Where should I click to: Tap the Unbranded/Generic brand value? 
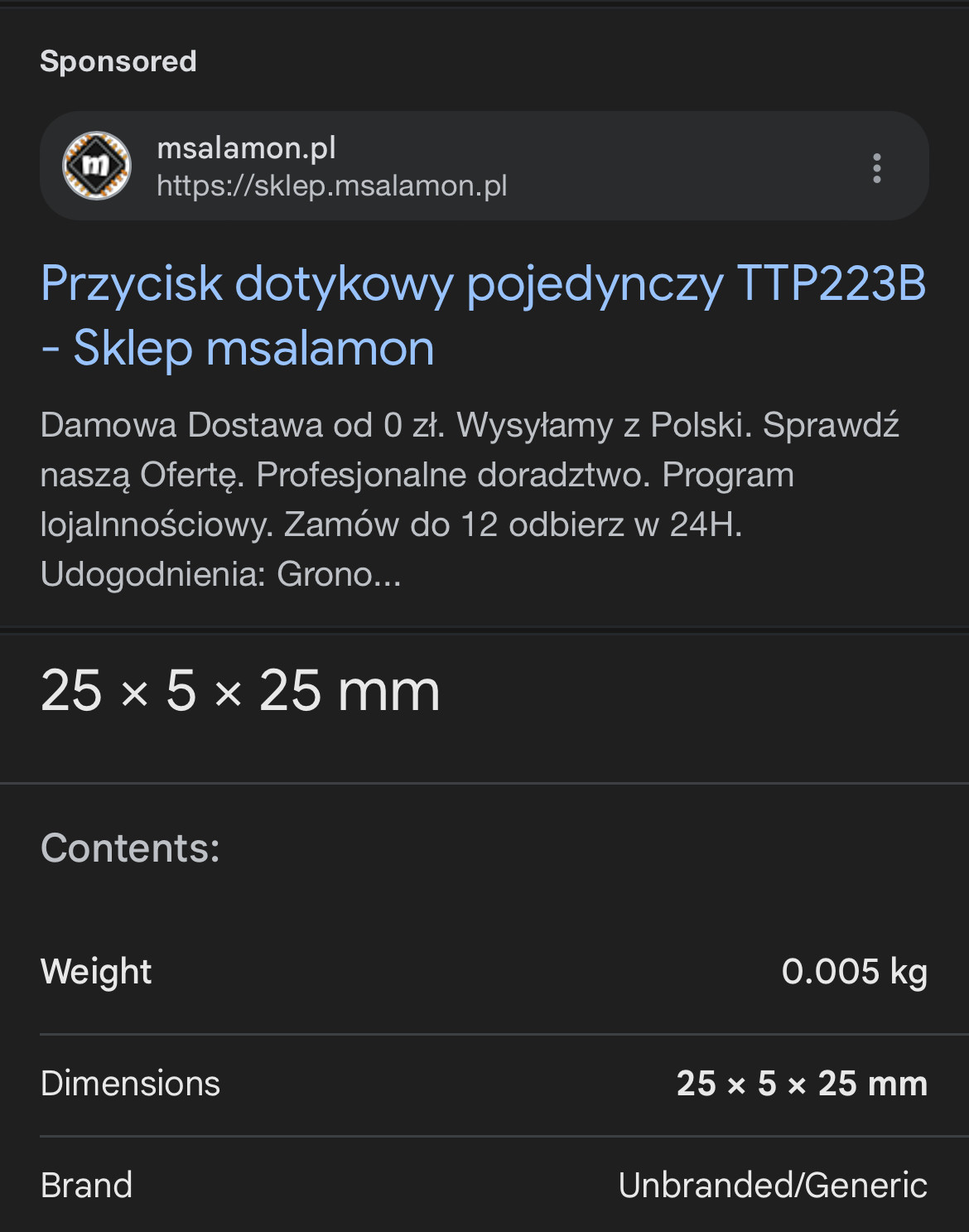coord(773,1186)
